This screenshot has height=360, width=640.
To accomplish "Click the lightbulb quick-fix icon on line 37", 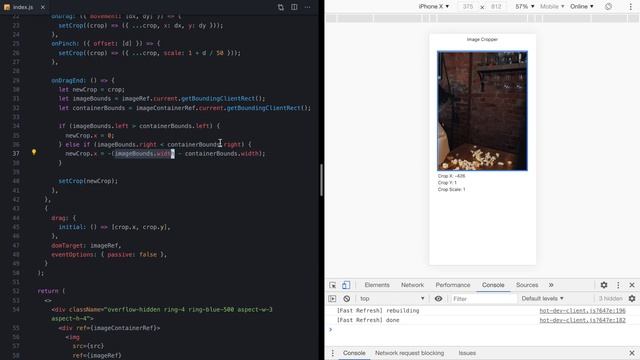I will (x=34, y=152).
